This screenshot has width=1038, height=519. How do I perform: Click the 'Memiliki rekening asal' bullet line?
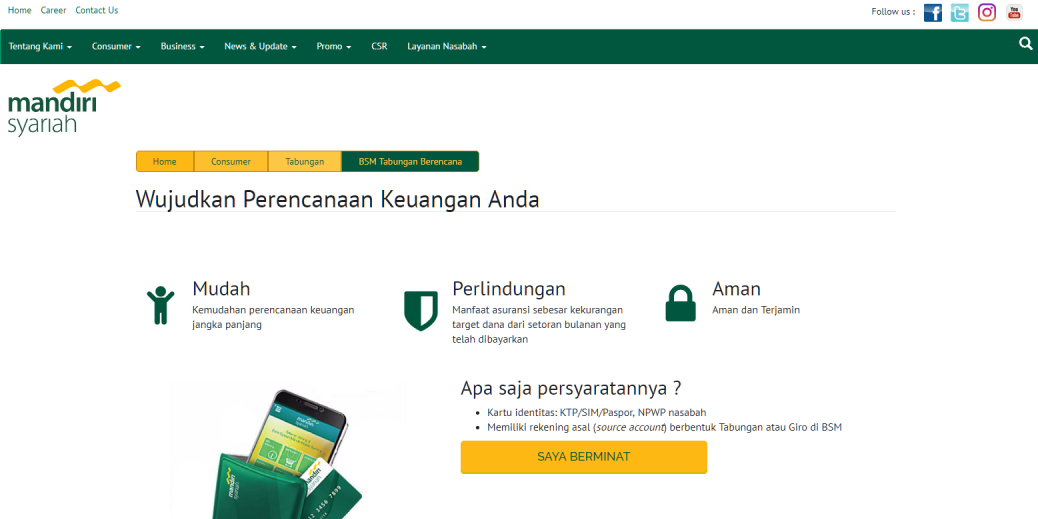(664, 428)
